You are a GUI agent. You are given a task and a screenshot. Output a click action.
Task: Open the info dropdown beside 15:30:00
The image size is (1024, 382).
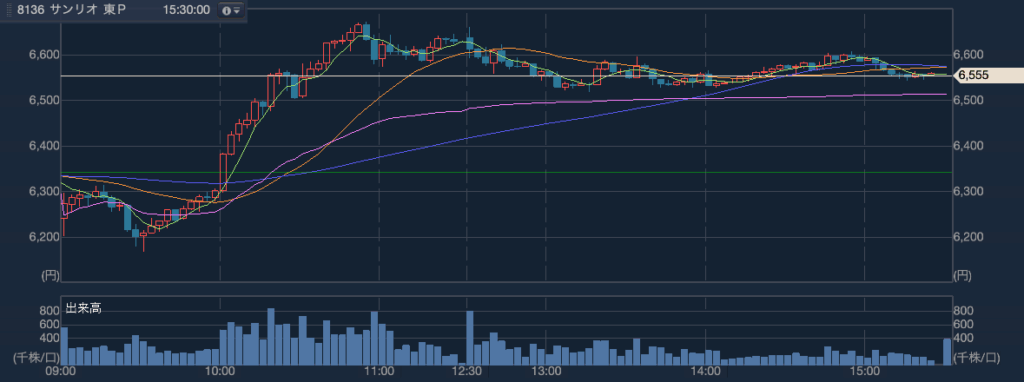pyautogui.click(x=231, y=10)
